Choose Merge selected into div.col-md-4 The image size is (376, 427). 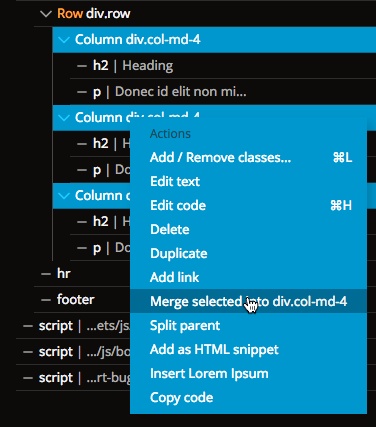pos(248,301)
